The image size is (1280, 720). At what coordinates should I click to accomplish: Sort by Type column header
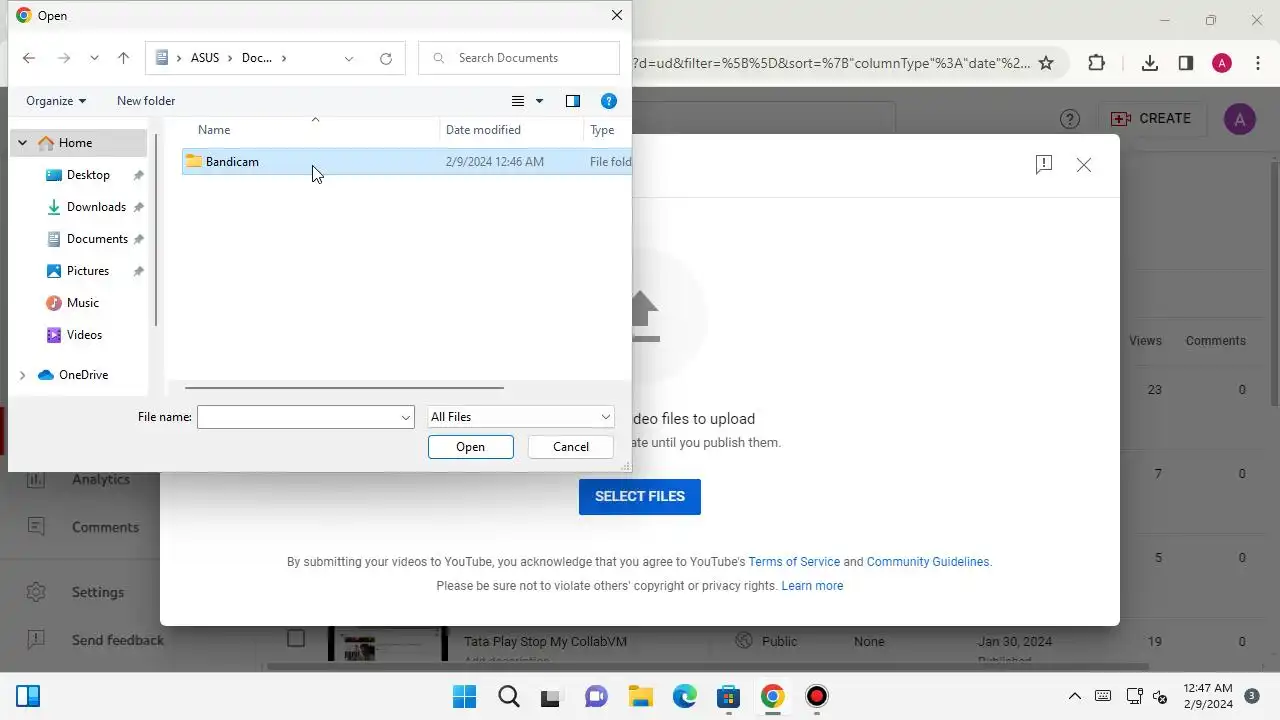(x=602, y=130)
